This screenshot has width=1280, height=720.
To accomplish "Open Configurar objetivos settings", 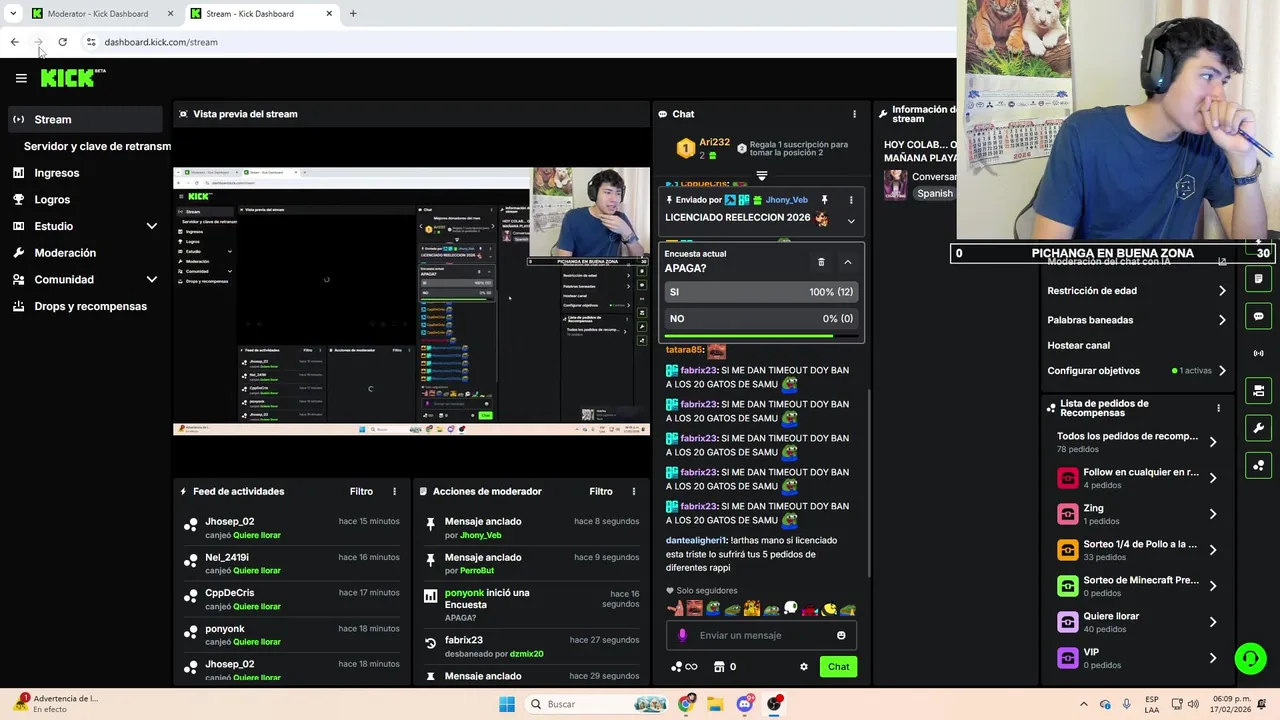I will click(1137, 371).
